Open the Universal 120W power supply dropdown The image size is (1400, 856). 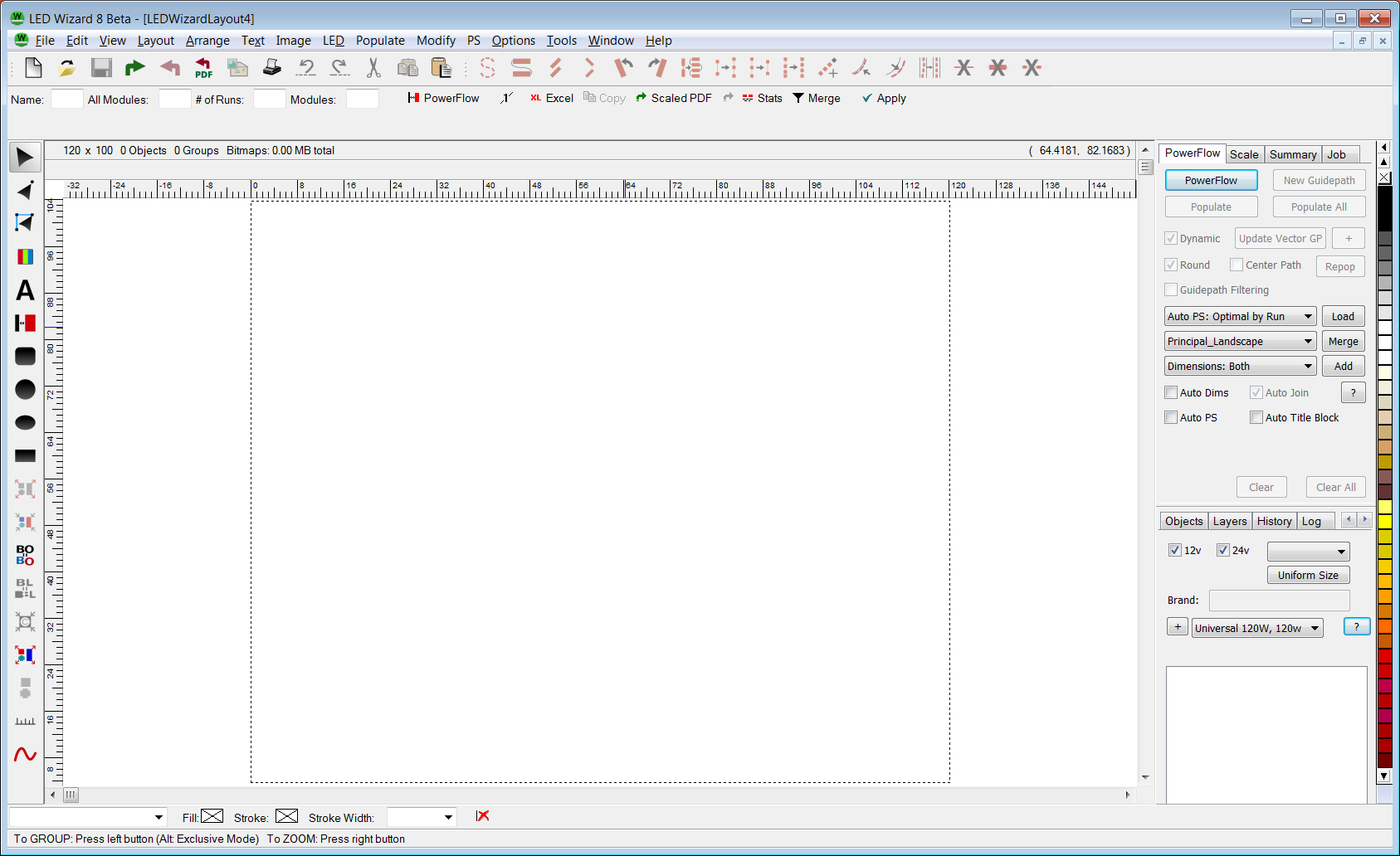[1256, 629]
